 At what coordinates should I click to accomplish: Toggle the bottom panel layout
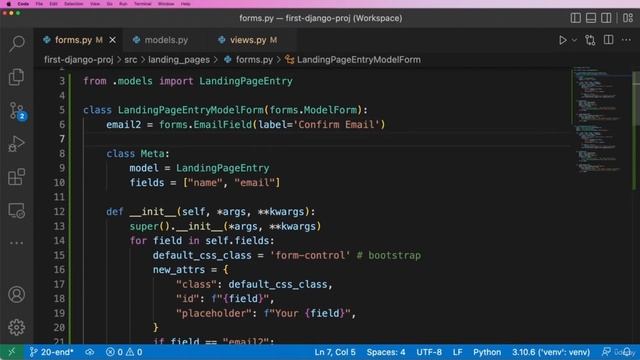[x=591, y=18]
